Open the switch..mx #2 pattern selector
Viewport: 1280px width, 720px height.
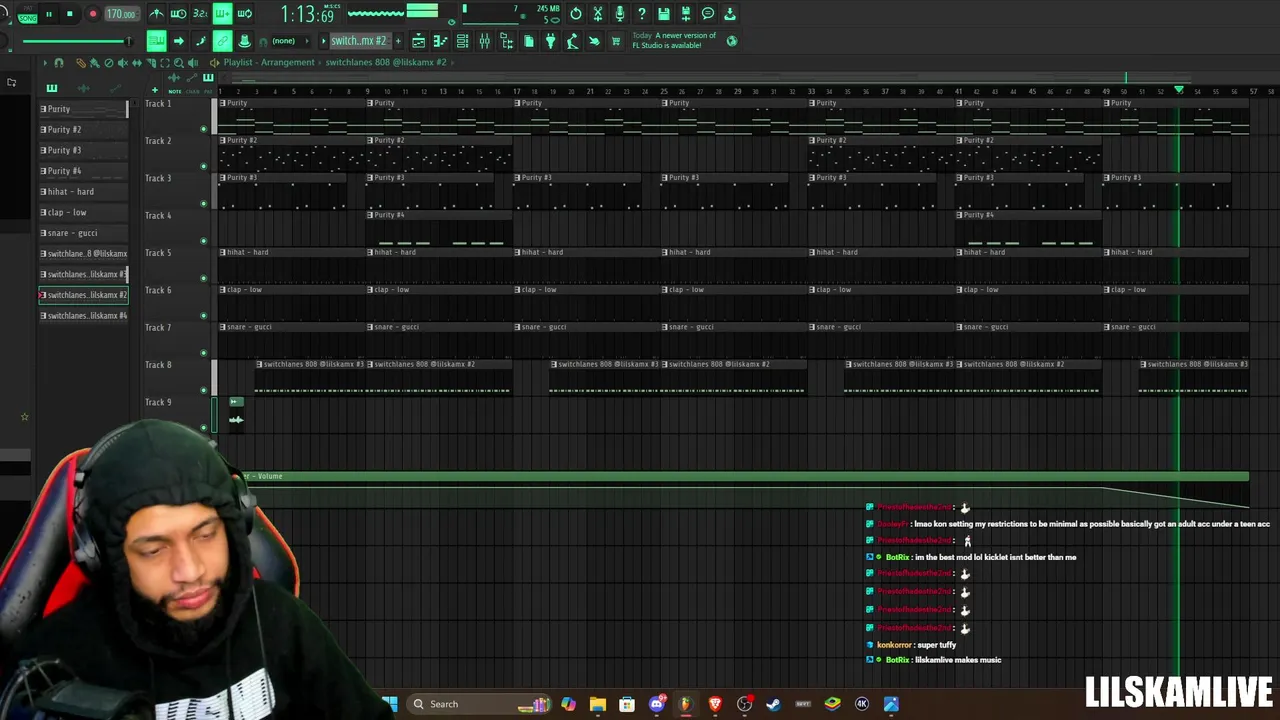point(358,41)
